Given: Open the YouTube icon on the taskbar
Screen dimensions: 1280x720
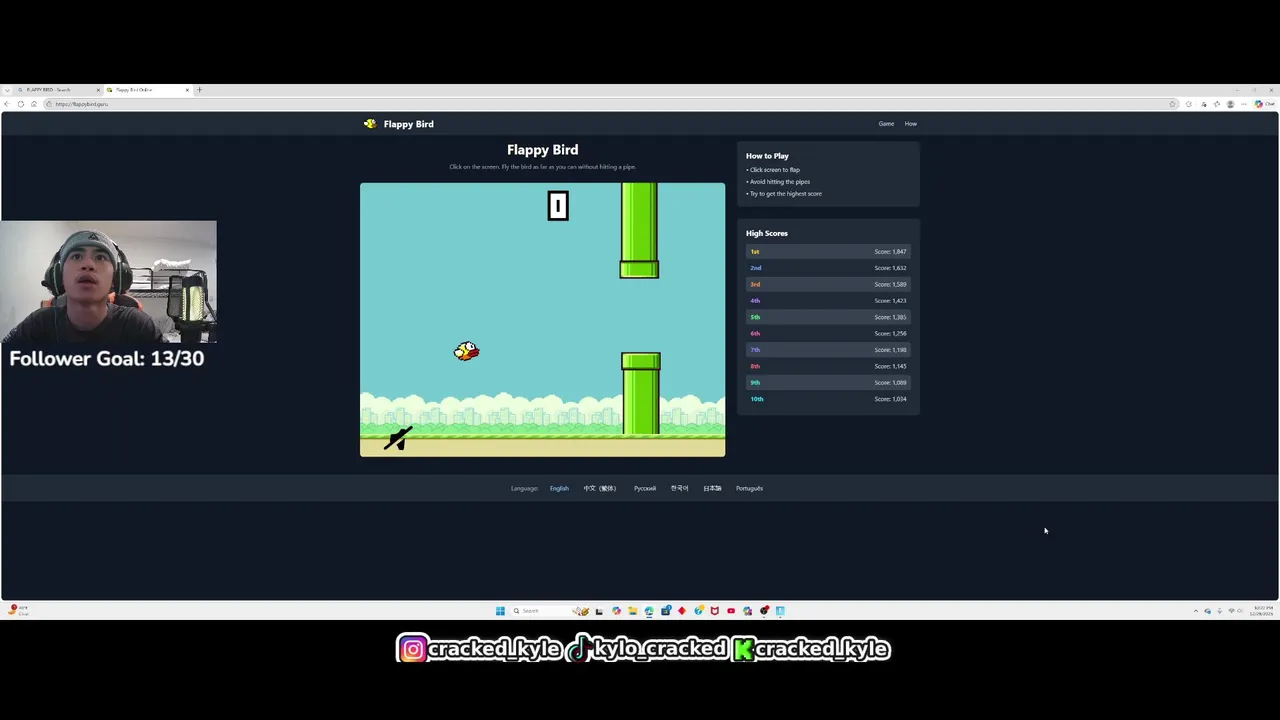Looking at the screenshot, I should 731,611.
